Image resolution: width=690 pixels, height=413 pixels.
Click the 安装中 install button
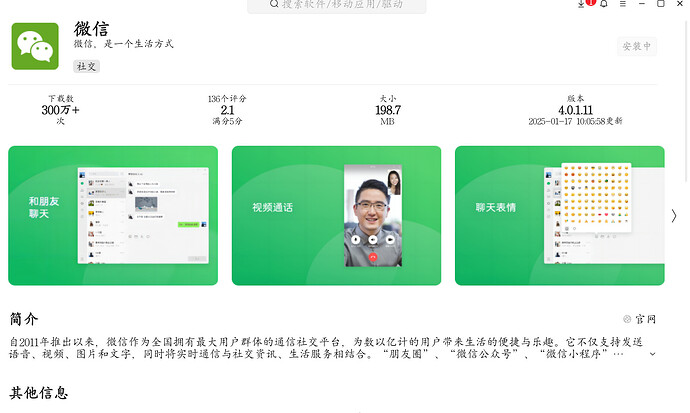click(x=637, y=46)
